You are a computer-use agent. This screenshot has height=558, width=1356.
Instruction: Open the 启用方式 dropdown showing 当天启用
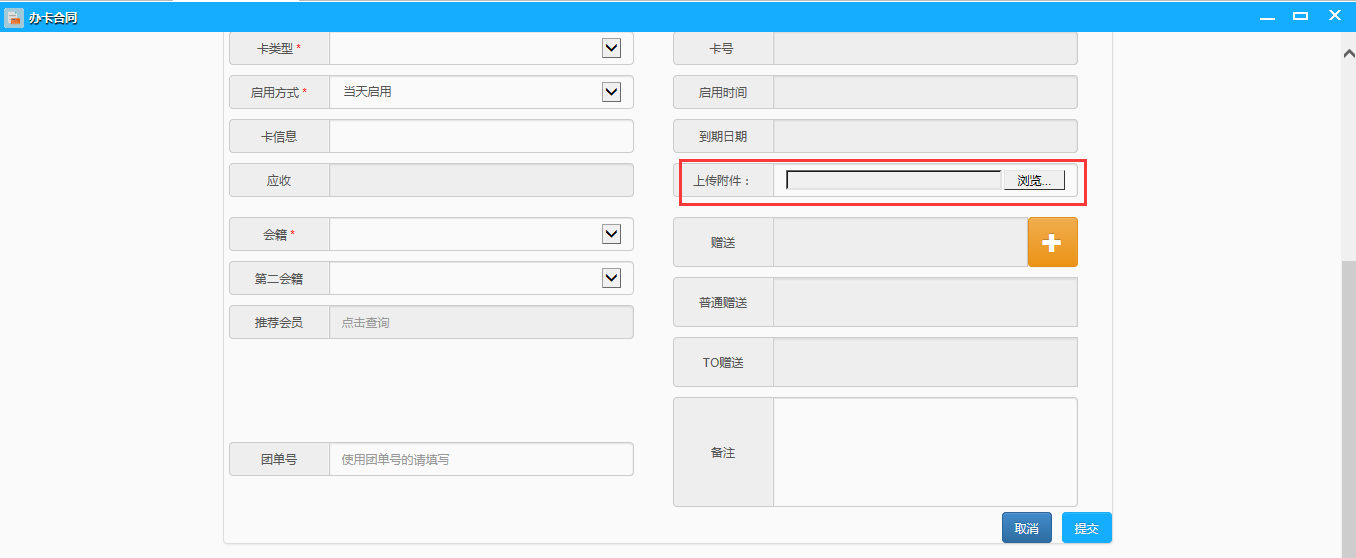[481, 92]
